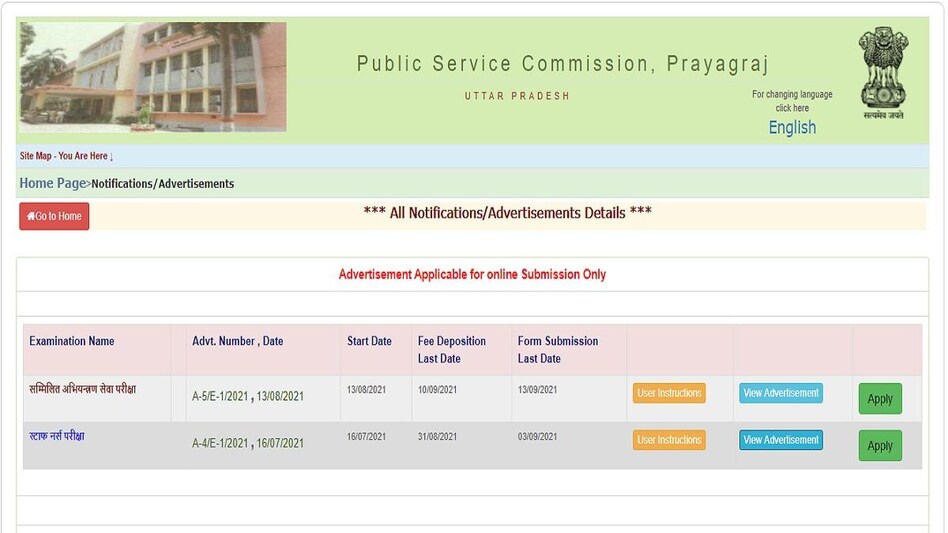The width and height of the screenshot is (948, 533).
Task: Open the Home Page breadcrumb link
Action: [53, 183]
